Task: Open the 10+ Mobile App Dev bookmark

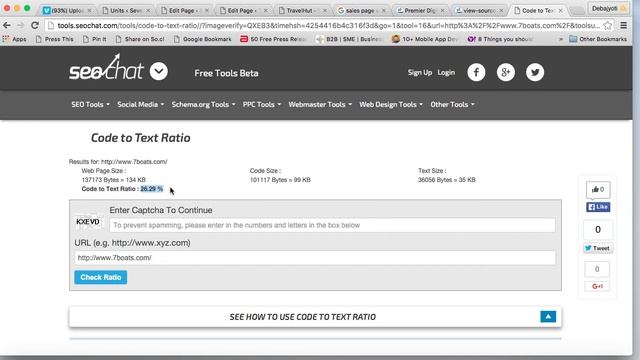Action: 425,39
